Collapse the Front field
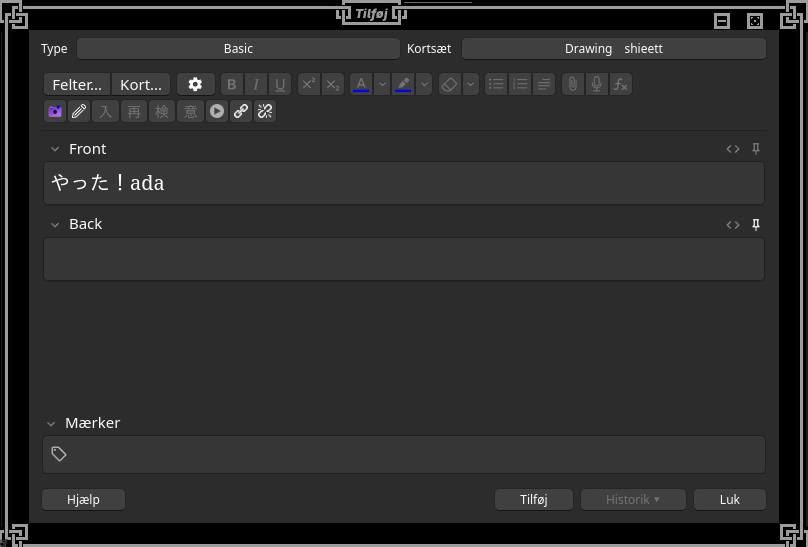This screenshot has height=547, width=808. coord(55,149)
